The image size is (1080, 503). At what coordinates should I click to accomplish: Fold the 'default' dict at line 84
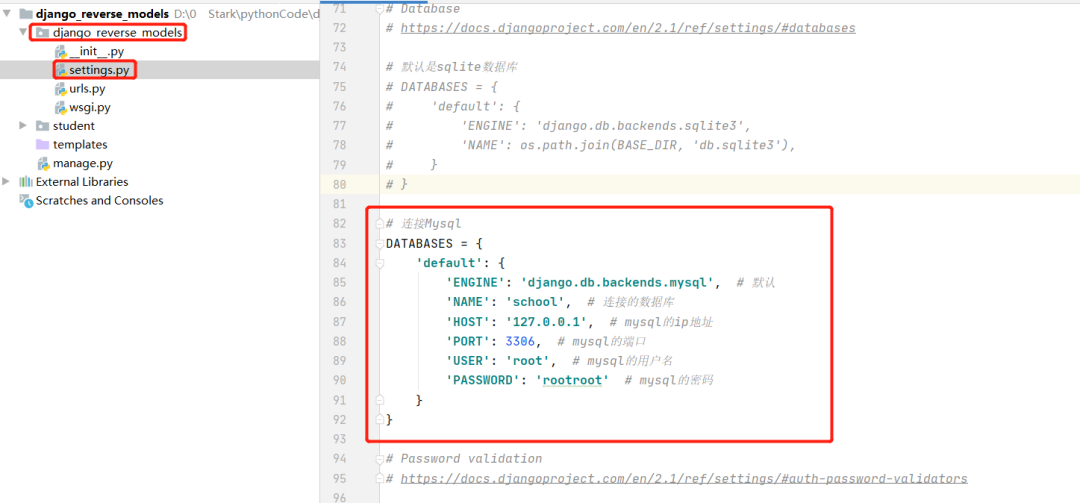(x=380, y=263)
